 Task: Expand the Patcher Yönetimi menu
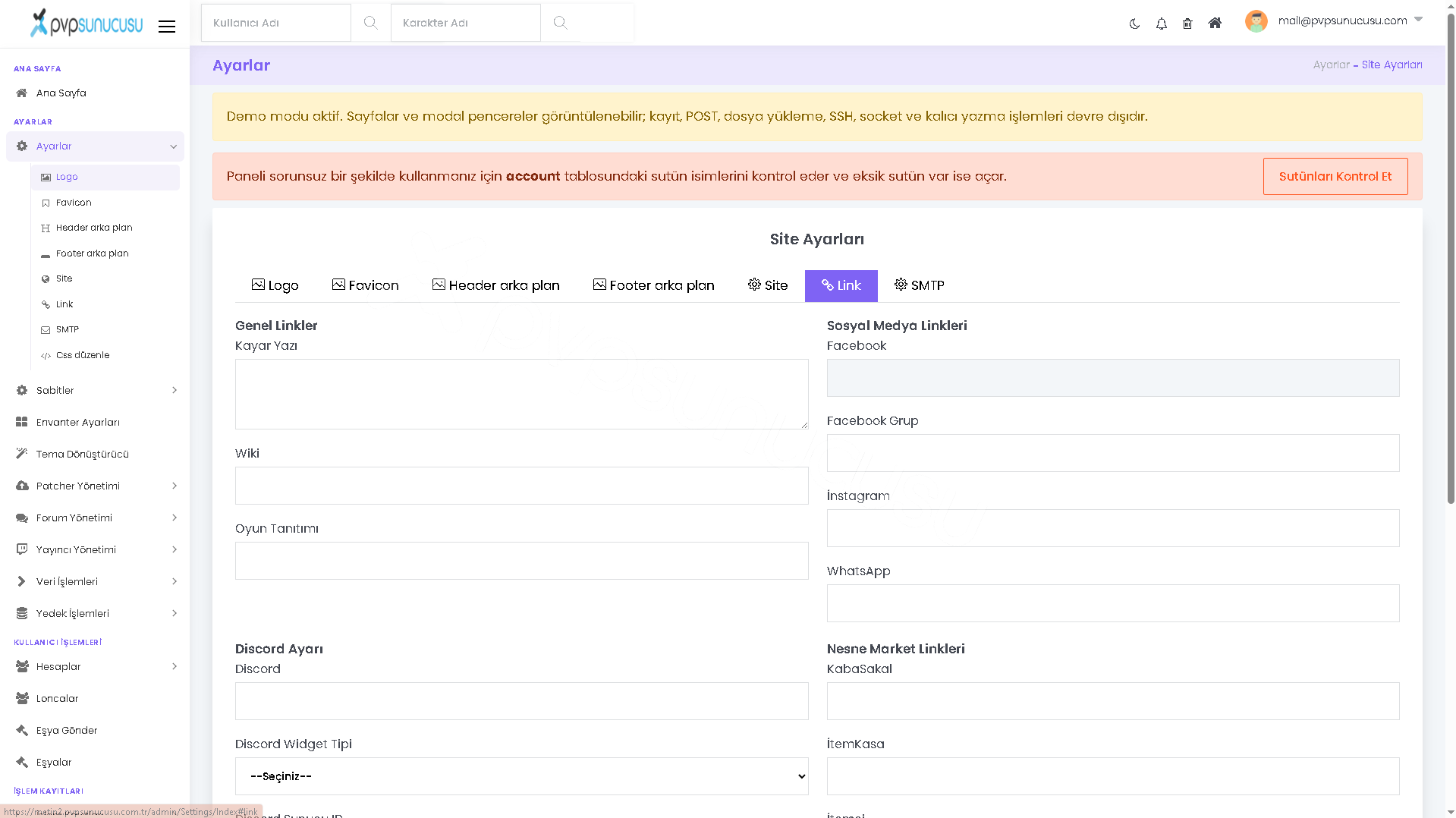tap(96, 486)
